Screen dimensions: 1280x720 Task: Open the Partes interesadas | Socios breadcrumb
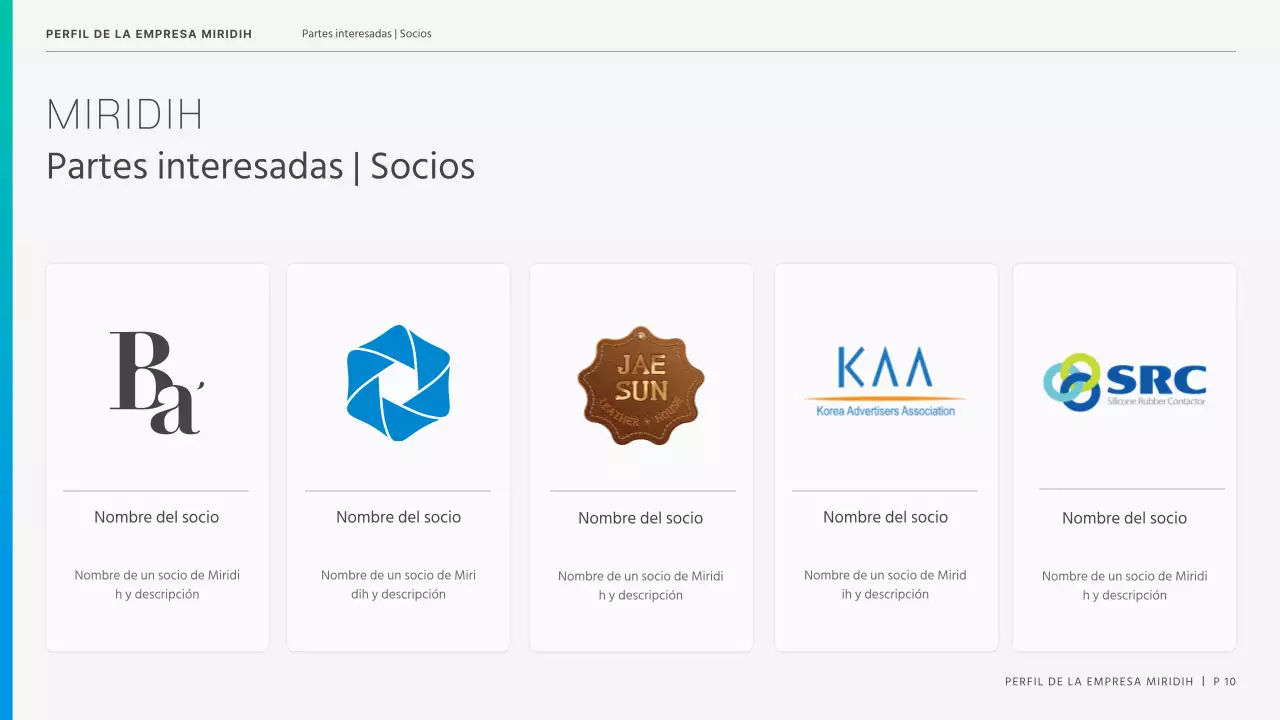pos(366,33)
